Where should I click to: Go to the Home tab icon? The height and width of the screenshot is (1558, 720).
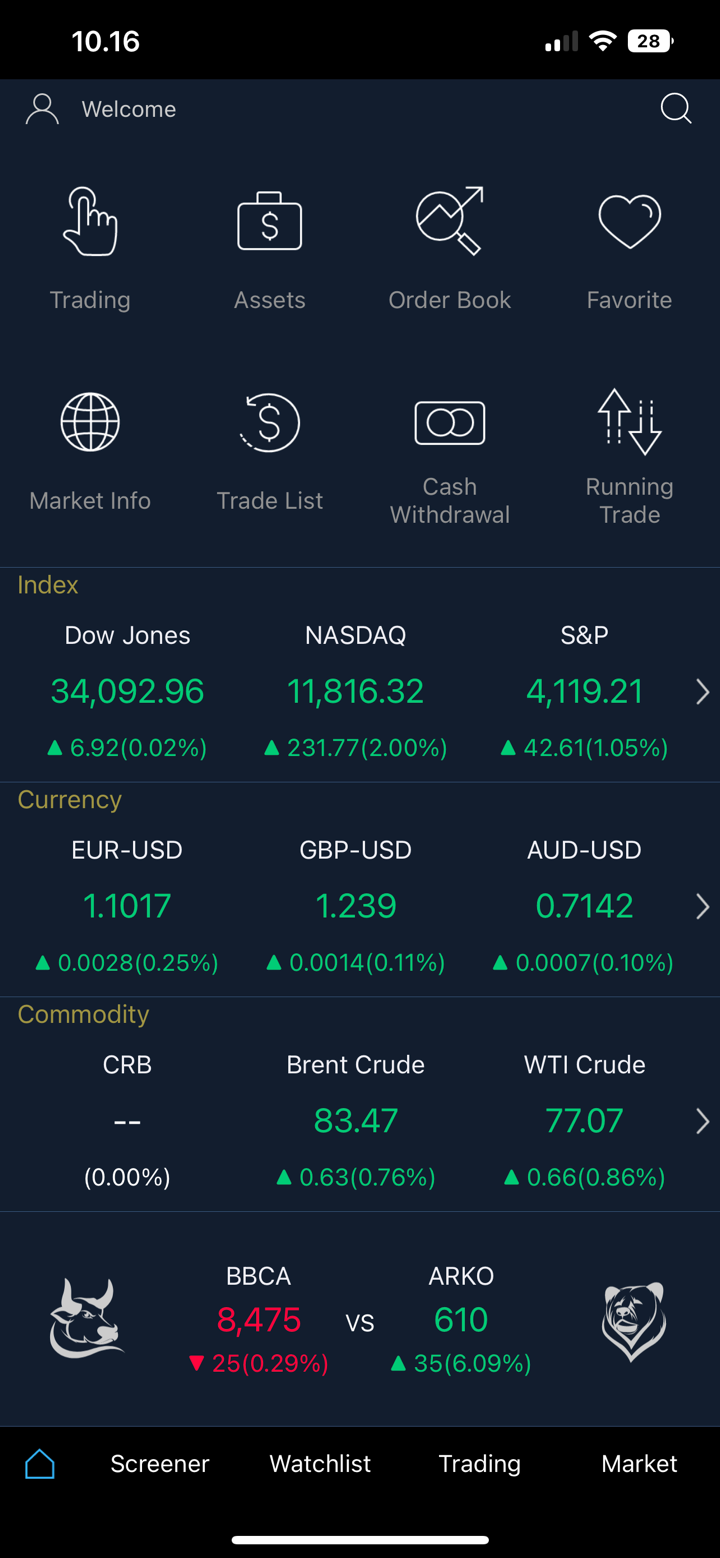(x=40, y=1464)
